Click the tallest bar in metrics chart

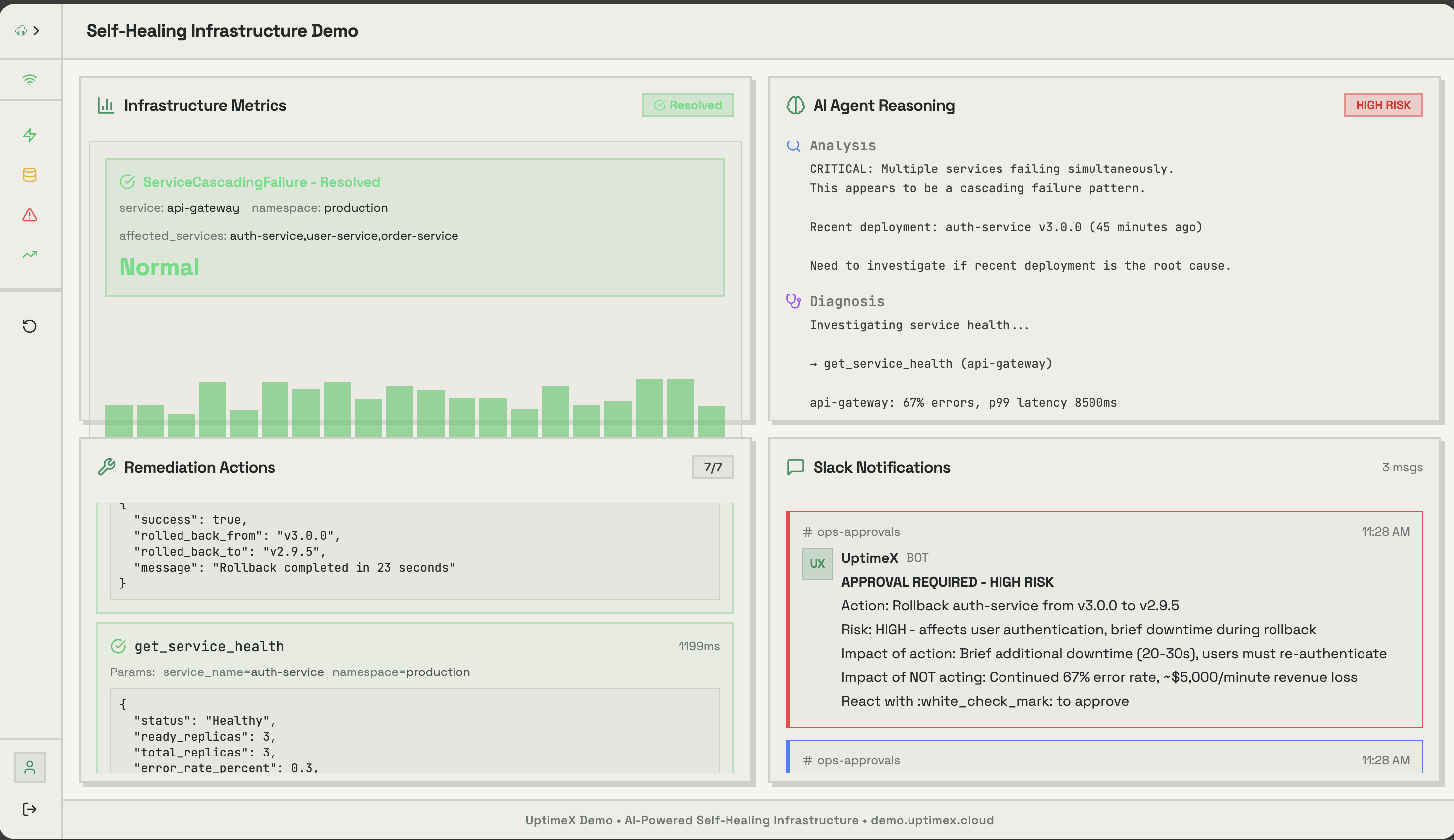pyautogui.click(x=648, y=407)
